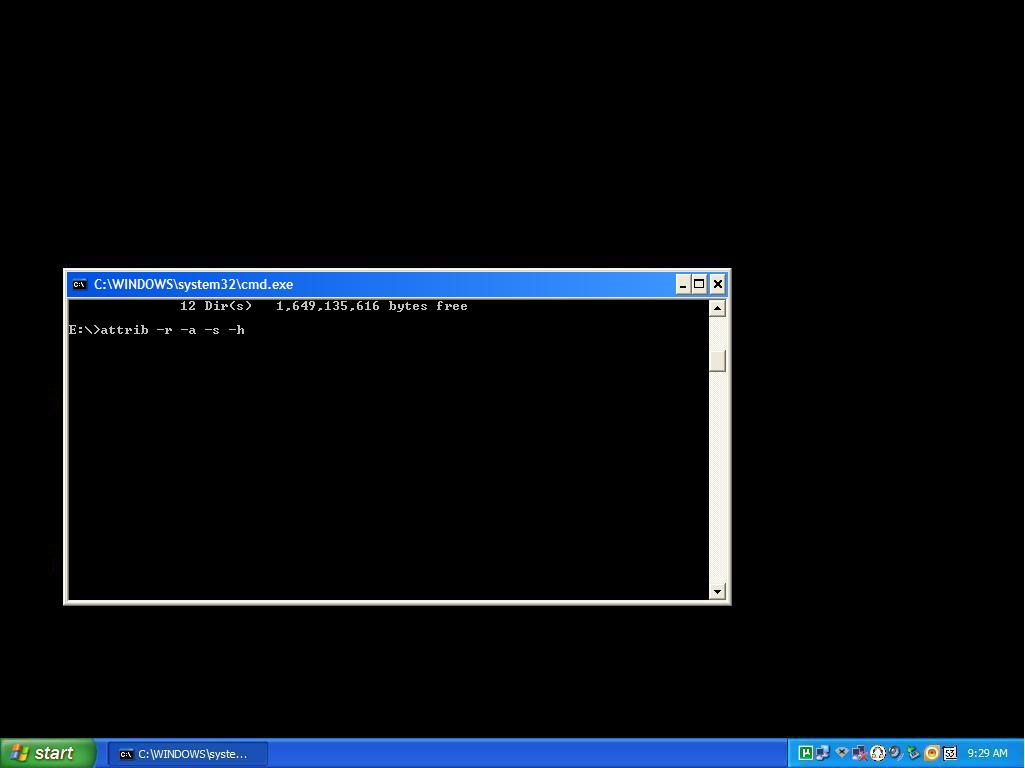Click the disconnected-network tray icon with red X
Viewport: 1025px width, 768px height.
click(860, 753)
